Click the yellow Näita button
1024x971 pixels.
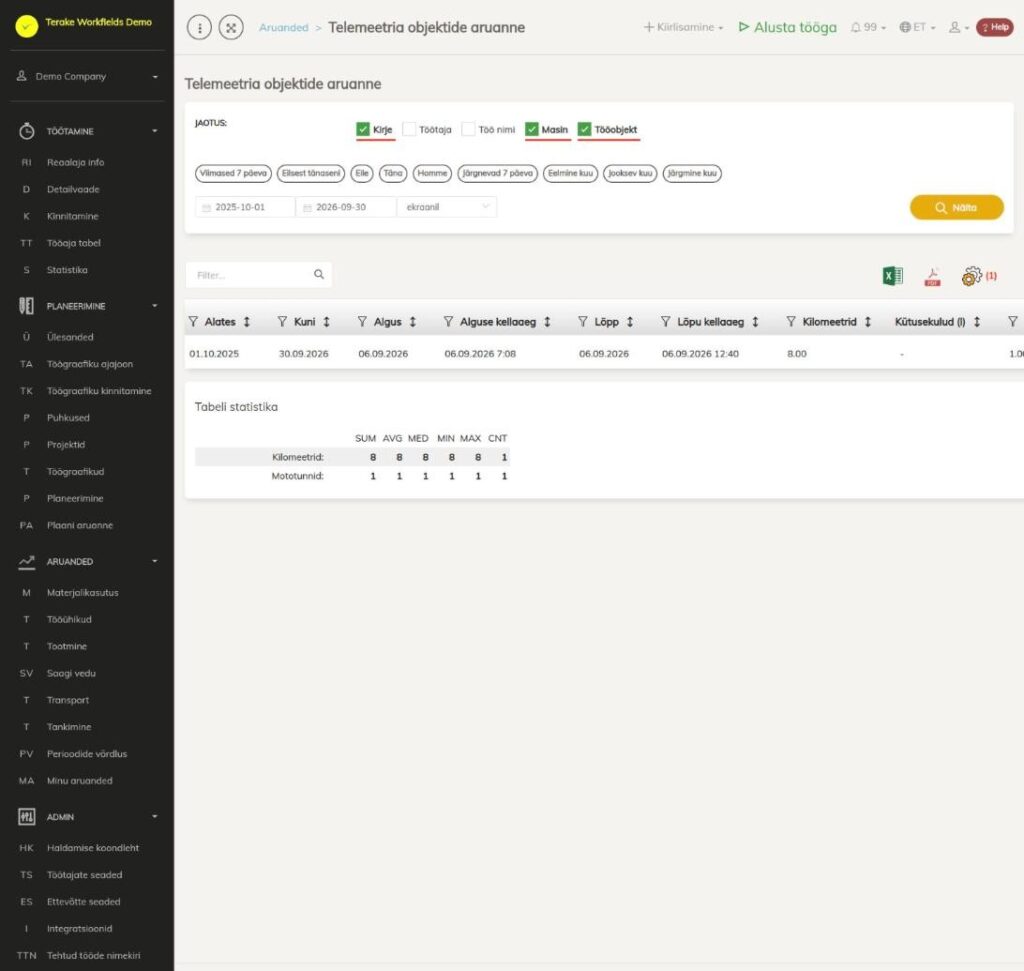coord(956,208)
